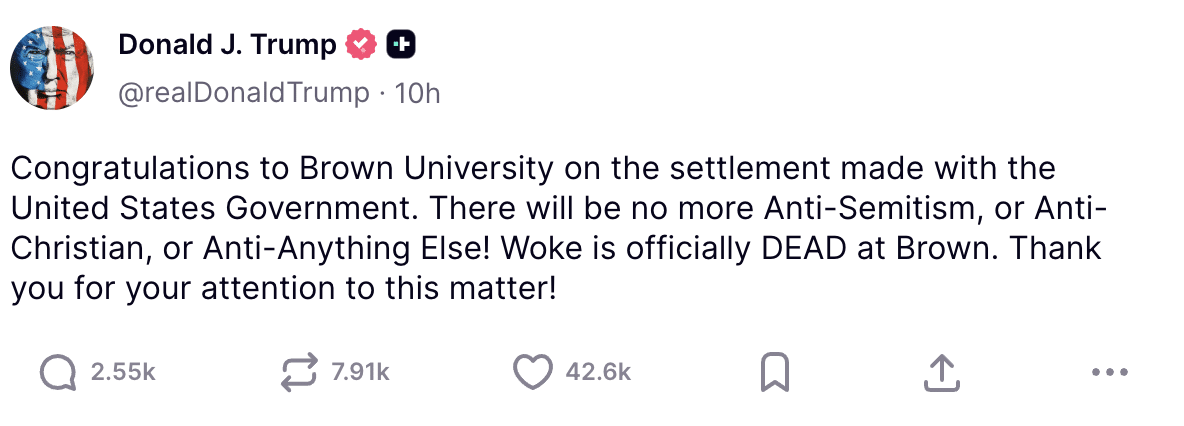Open the flag-painted profile avatar
This screenshot has height=426, width=1184.
pos(52,67)
